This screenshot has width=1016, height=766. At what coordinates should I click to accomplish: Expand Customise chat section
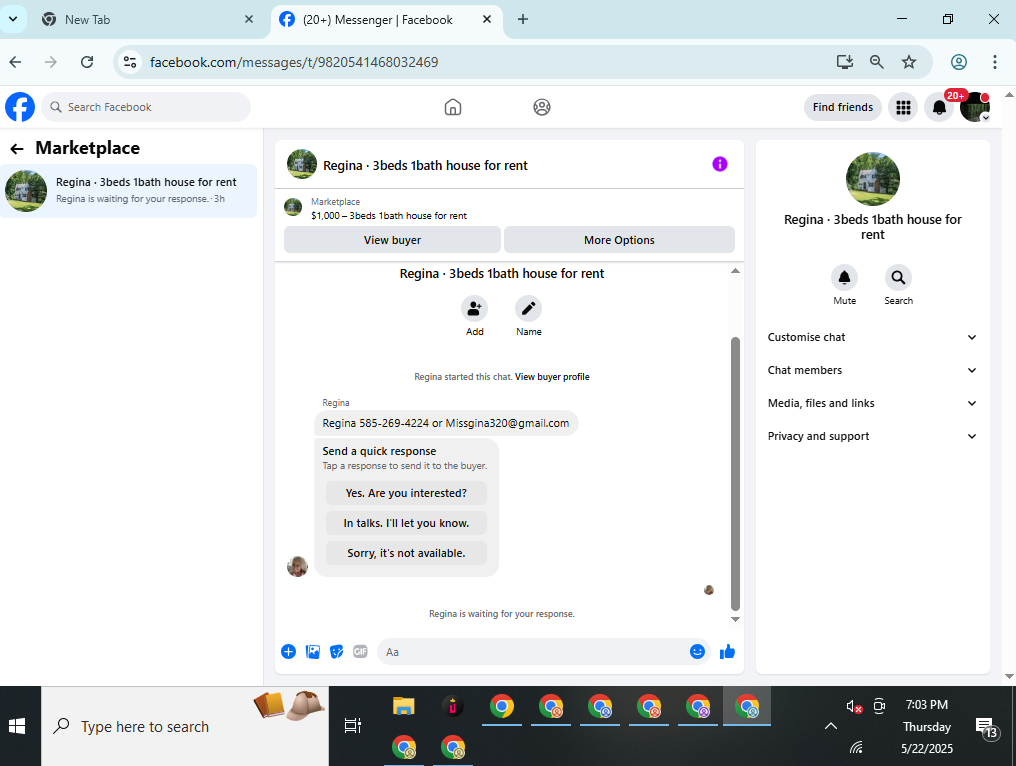click(872, 337)
